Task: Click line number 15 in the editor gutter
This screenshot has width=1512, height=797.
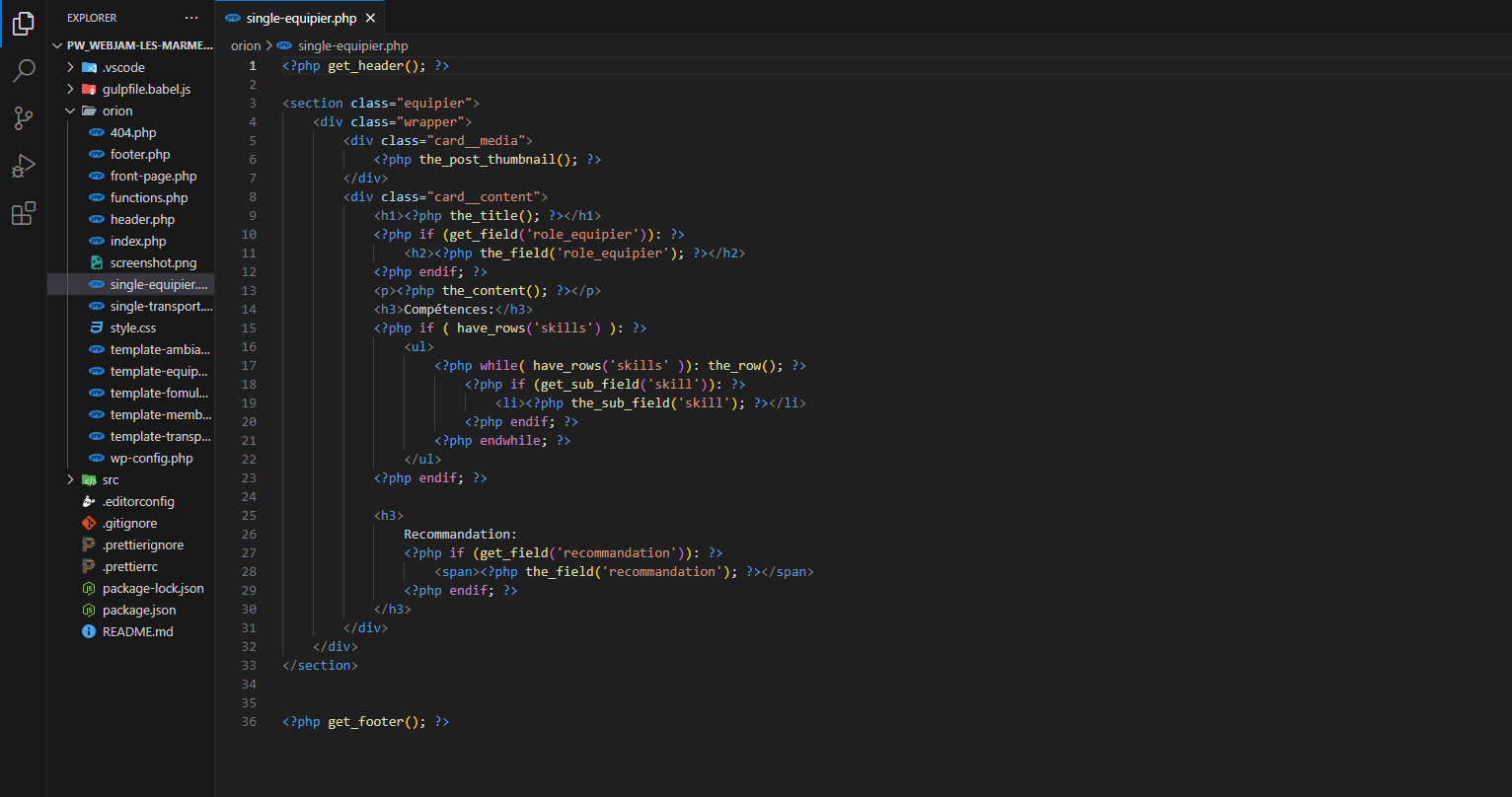Action: pyautogui.click(x=249, y=327)
